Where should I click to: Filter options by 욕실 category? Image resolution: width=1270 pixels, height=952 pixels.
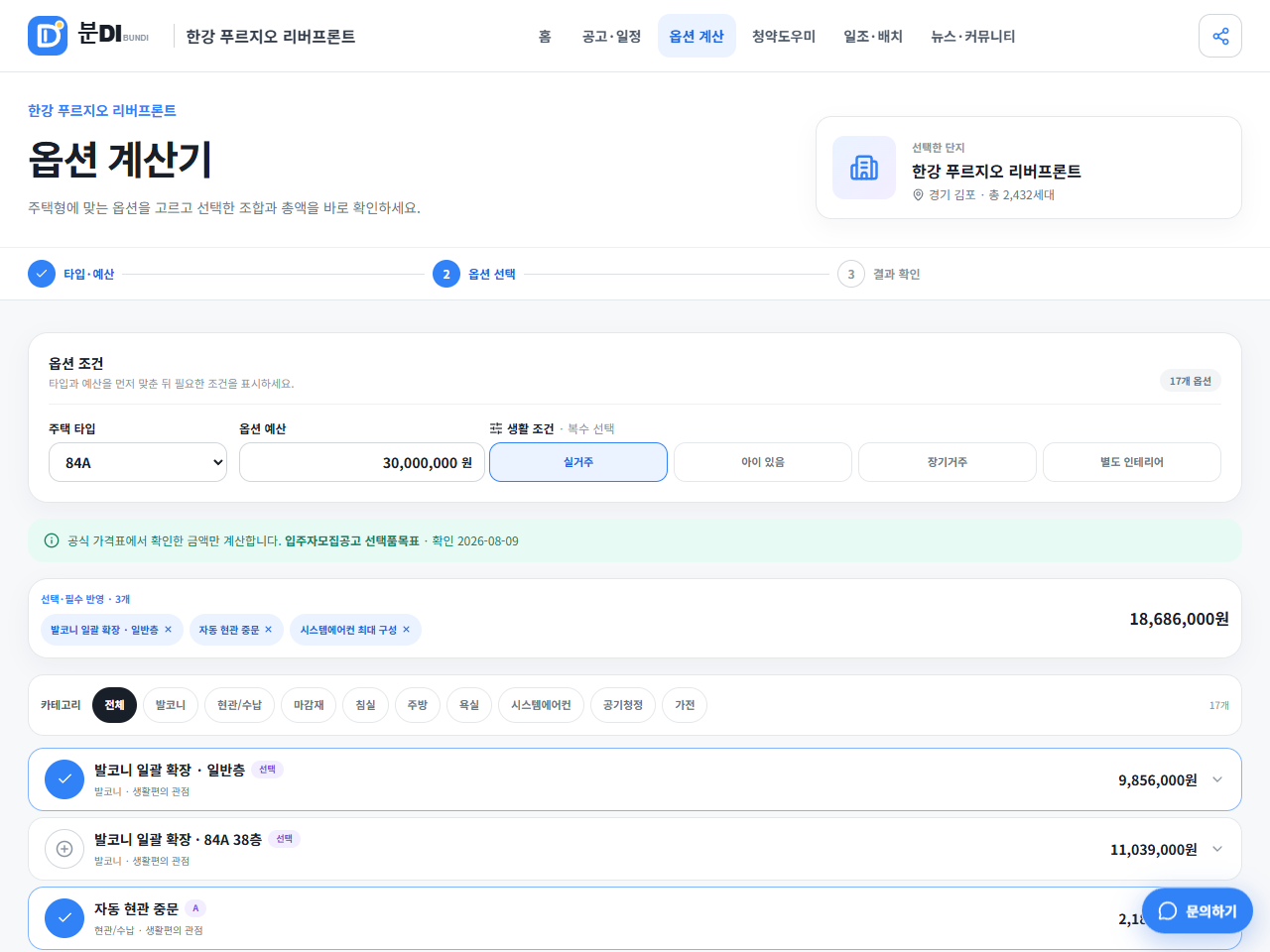469,705
